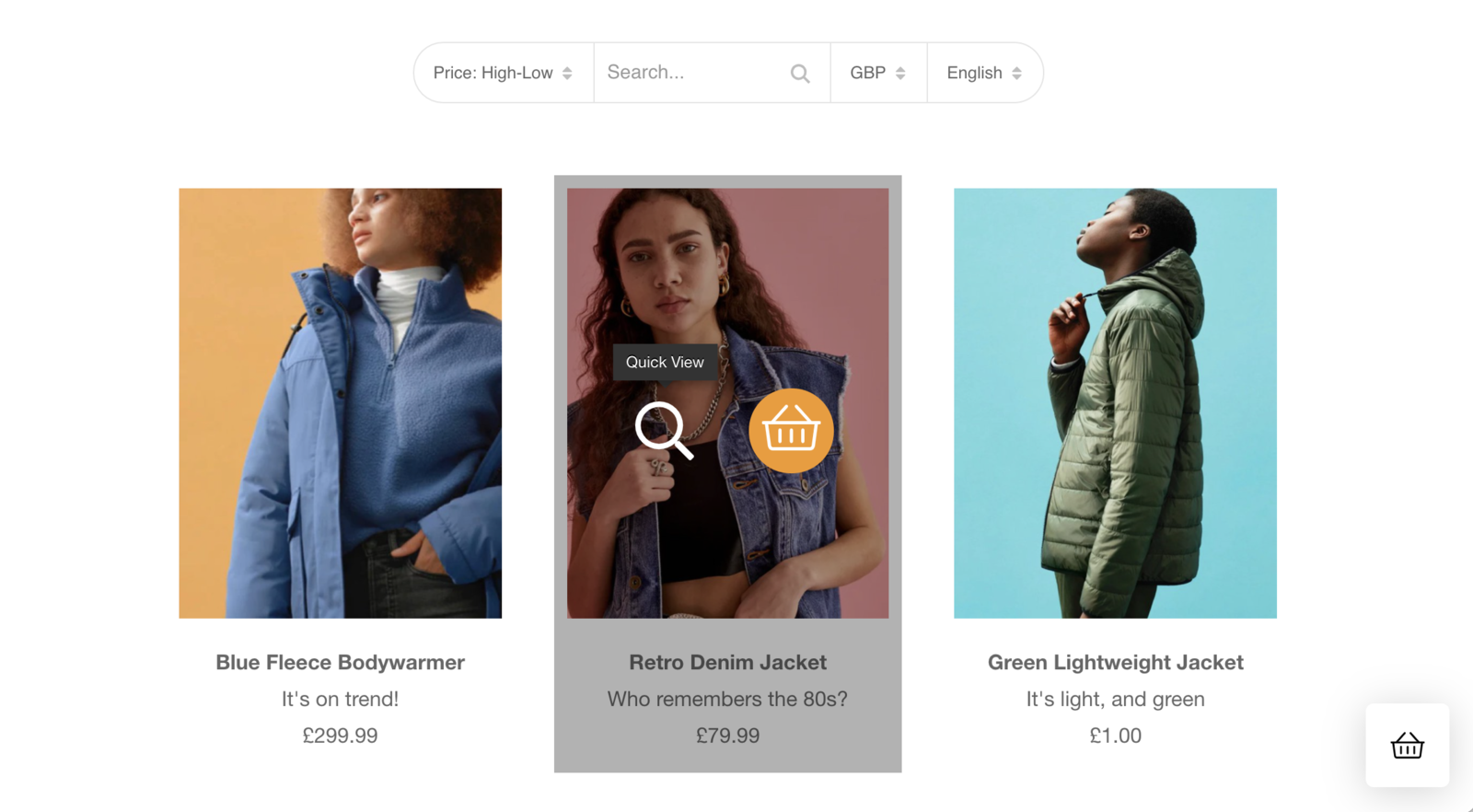Click the Blue Fleece Bodywarmer product image
Image resolution: width=1473 pixels, height=812 pixels.
[341, 403]
